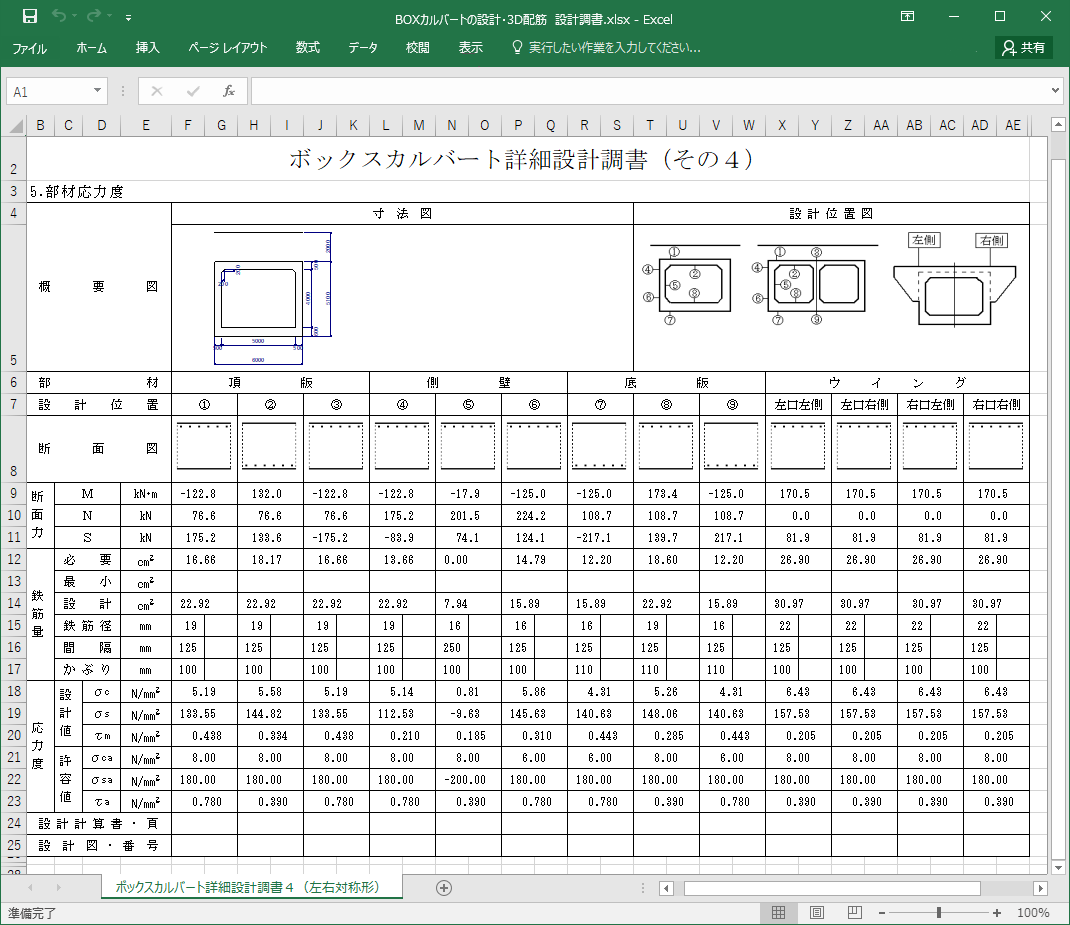Click the cell value 7.94 in 設計 row
1070x925 pixels.
pos(468,604)
